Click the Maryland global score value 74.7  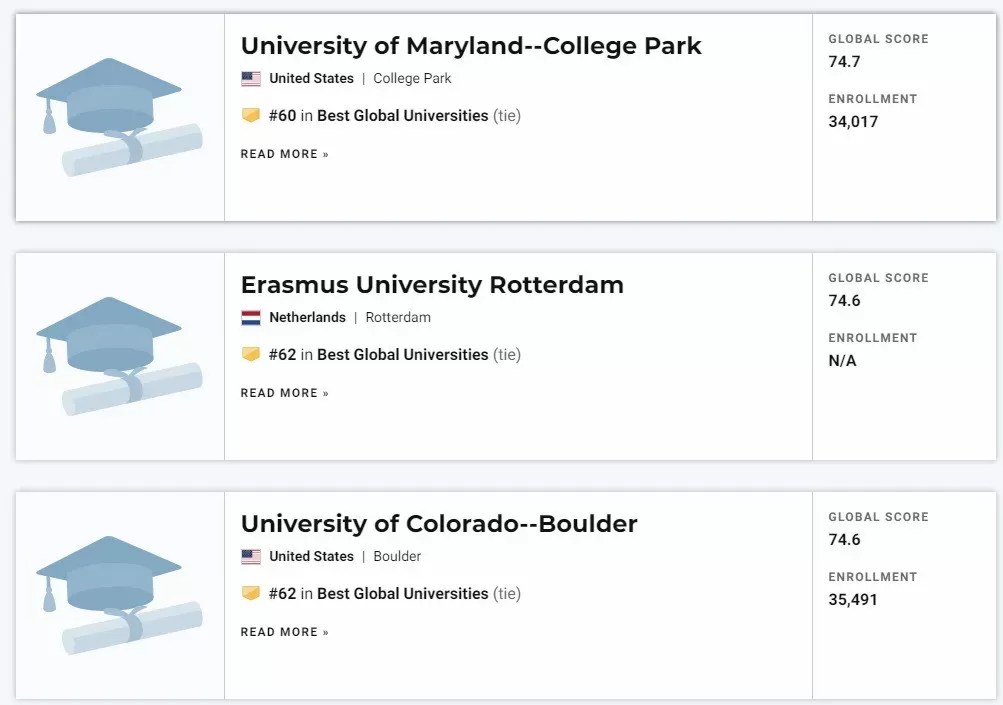tap(844, 61)
